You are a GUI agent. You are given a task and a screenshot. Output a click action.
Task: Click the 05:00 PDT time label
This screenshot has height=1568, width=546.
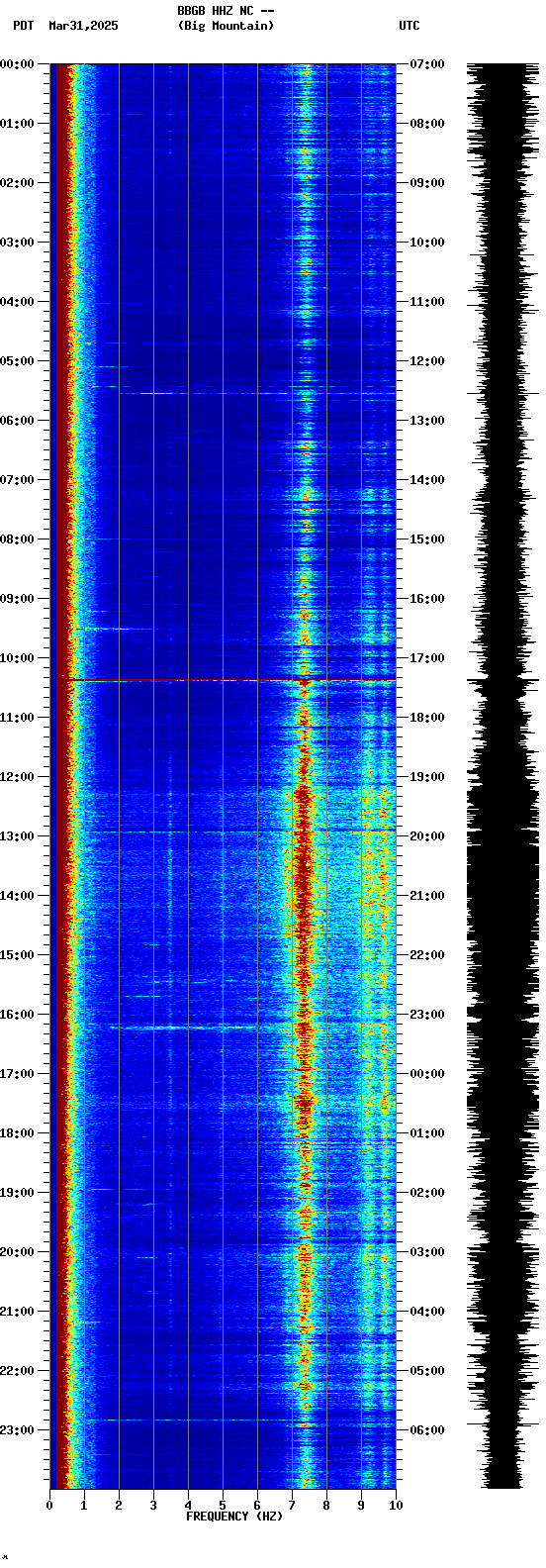point(17,361)
